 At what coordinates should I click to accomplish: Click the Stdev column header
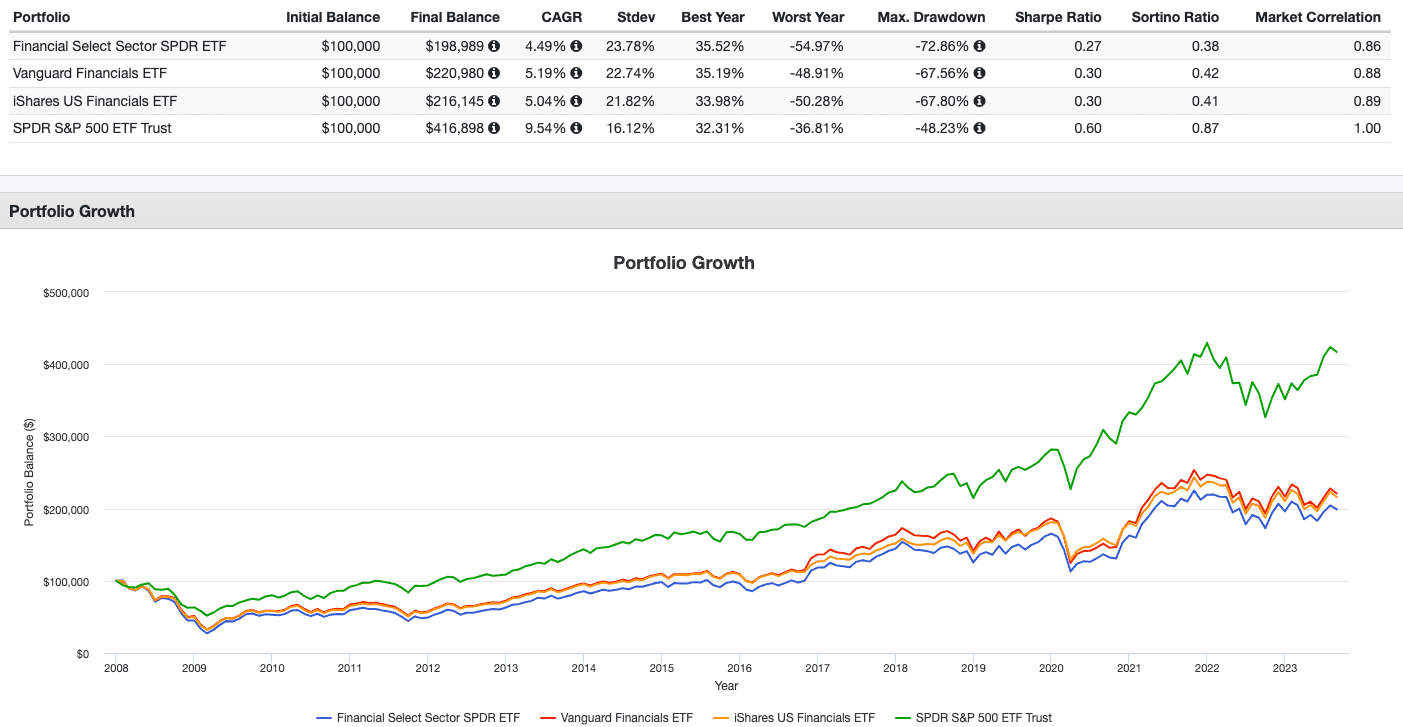635,17
